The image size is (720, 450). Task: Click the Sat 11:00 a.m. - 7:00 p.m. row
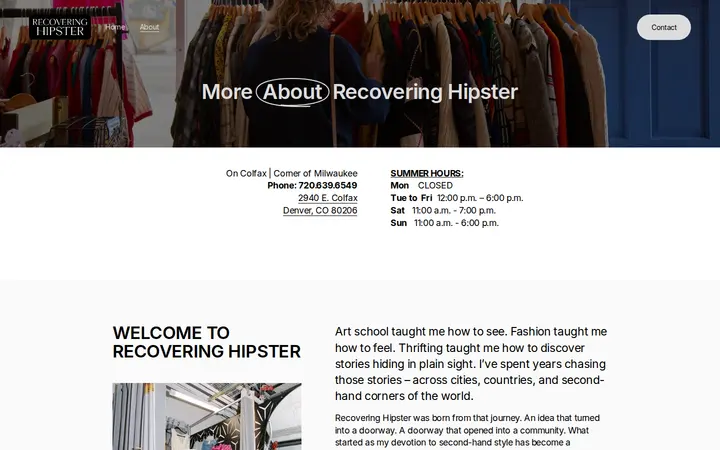[443, 210]
